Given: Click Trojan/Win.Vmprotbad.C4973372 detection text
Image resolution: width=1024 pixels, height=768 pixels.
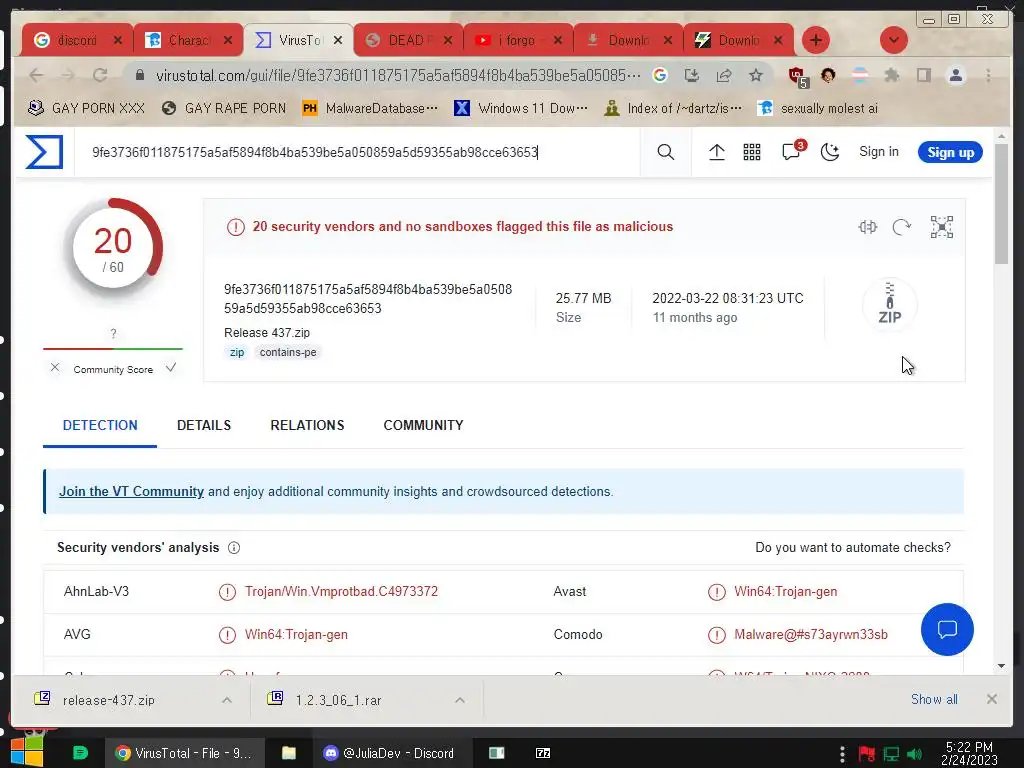Looking at the screenshot, I should [x=341, y=592].
